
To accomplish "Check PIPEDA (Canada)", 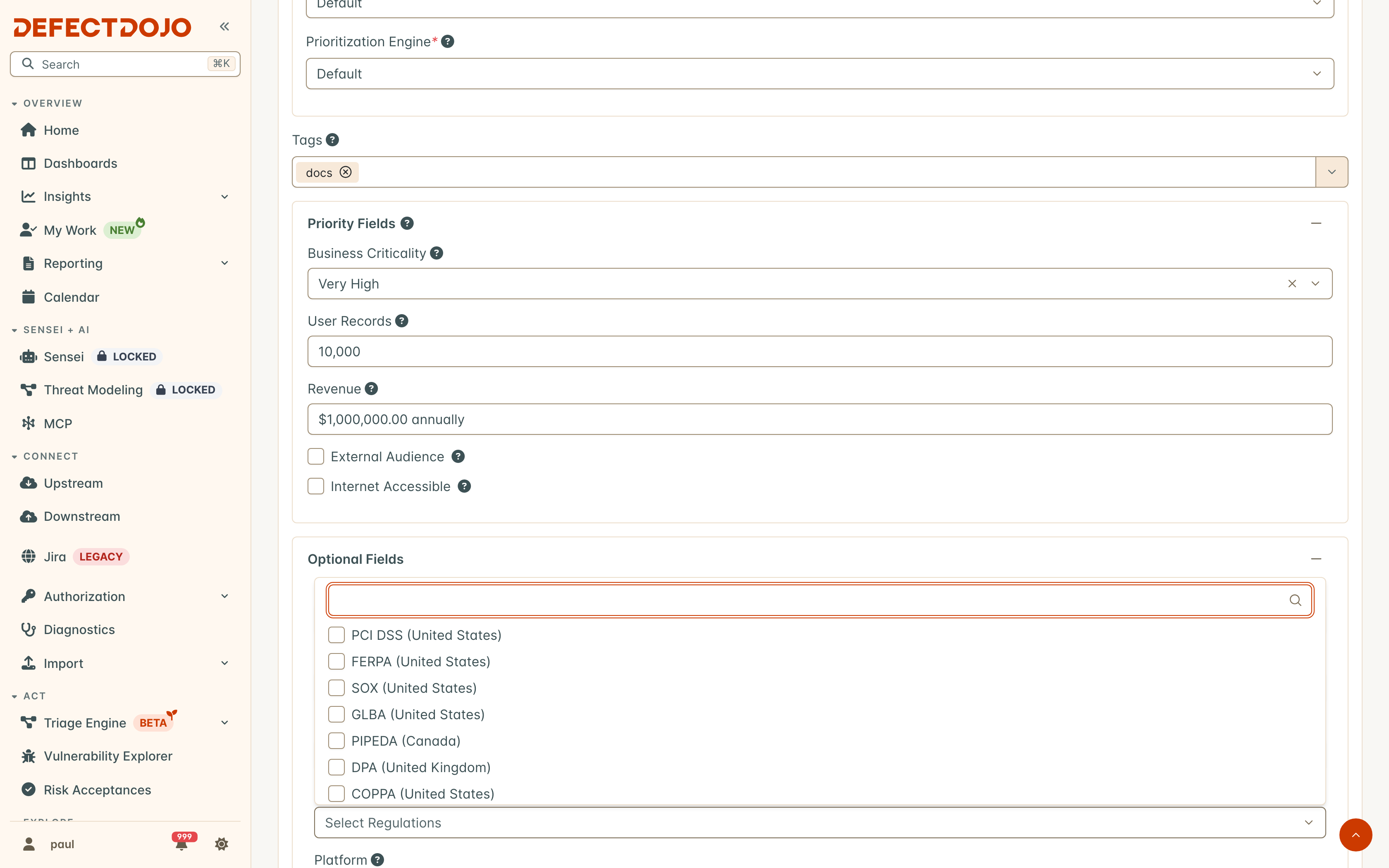I will click(337, 741).
